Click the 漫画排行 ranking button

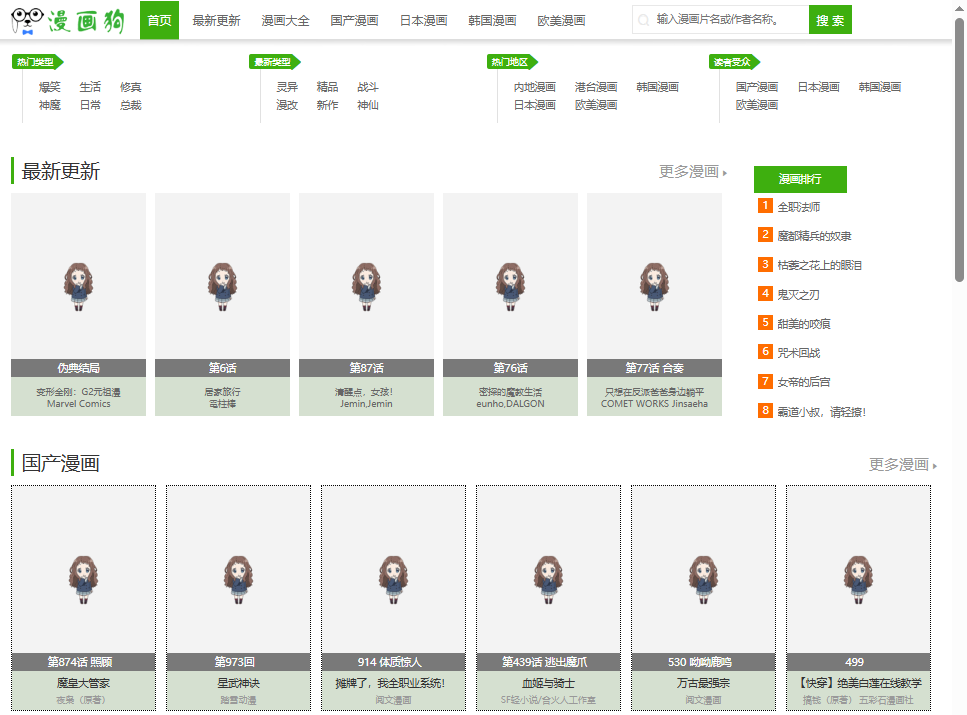(800, 179)
